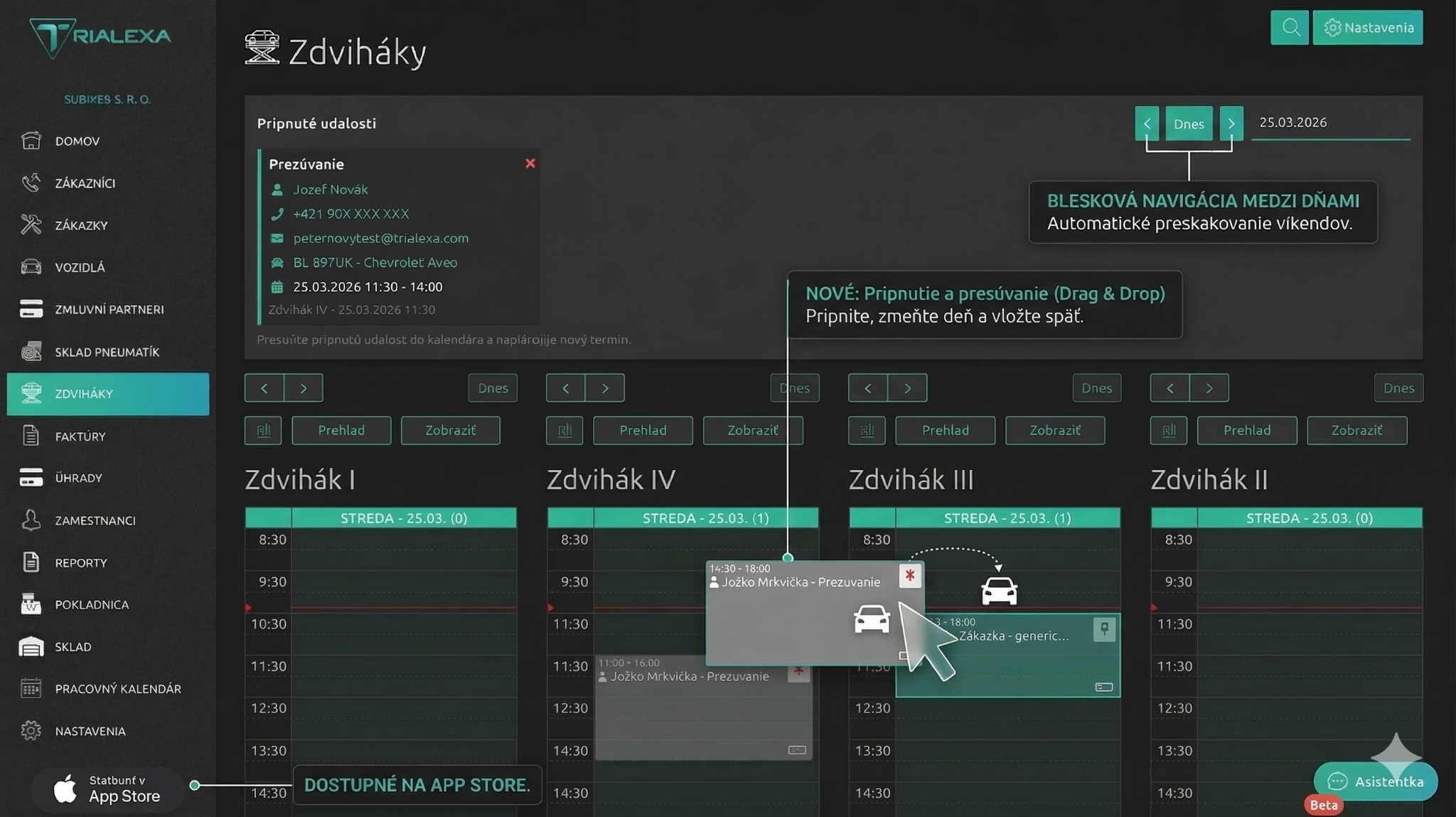This screenshot has width=1456, height=817.
Task: Click the search magnifier icon
Action: click(1289, 28)
